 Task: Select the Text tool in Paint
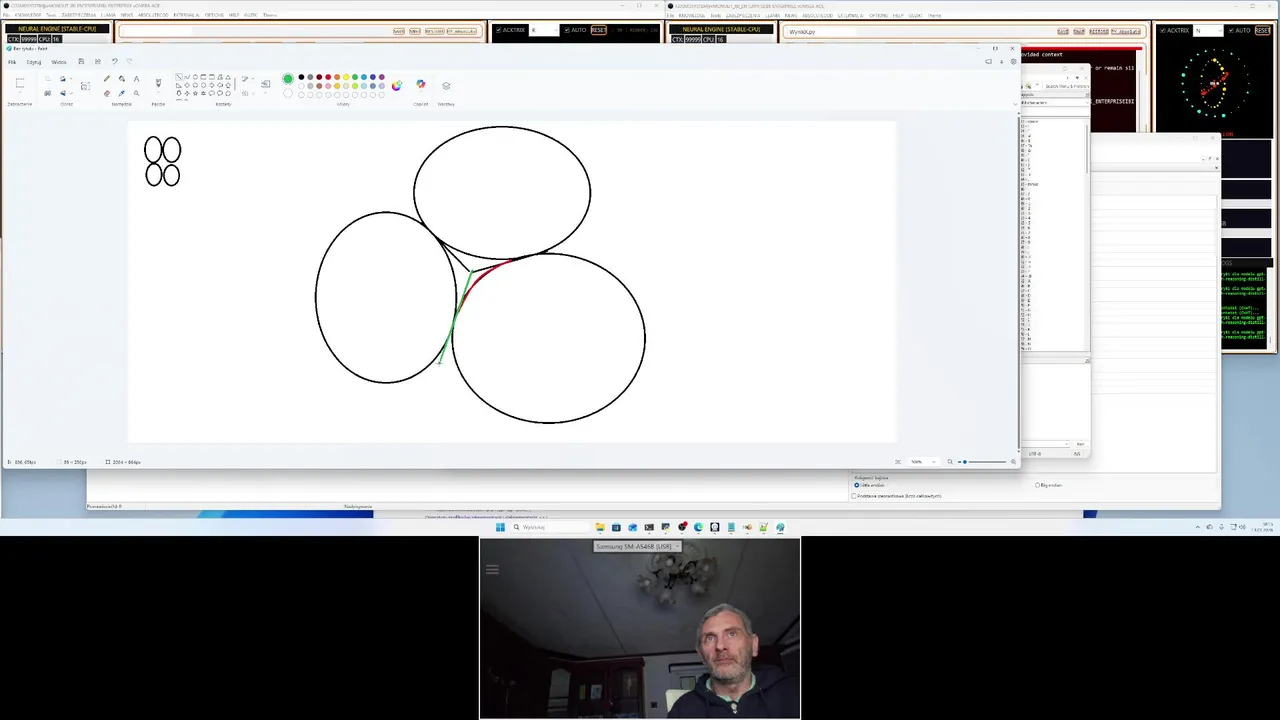[137, 79]
